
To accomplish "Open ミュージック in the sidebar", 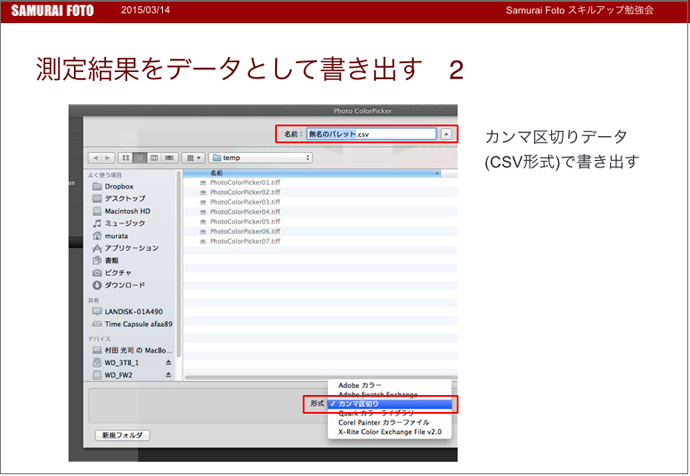I will coord(119,223).
